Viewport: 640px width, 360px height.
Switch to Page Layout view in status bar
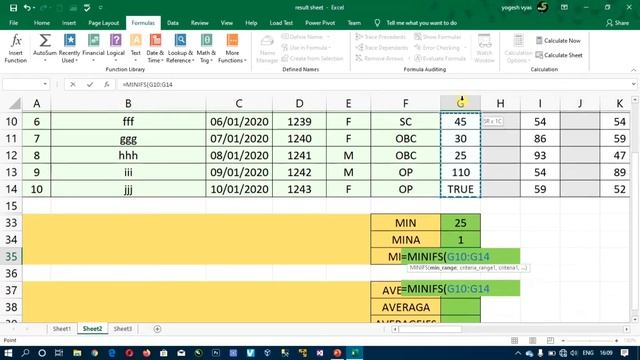pos(532,340)
